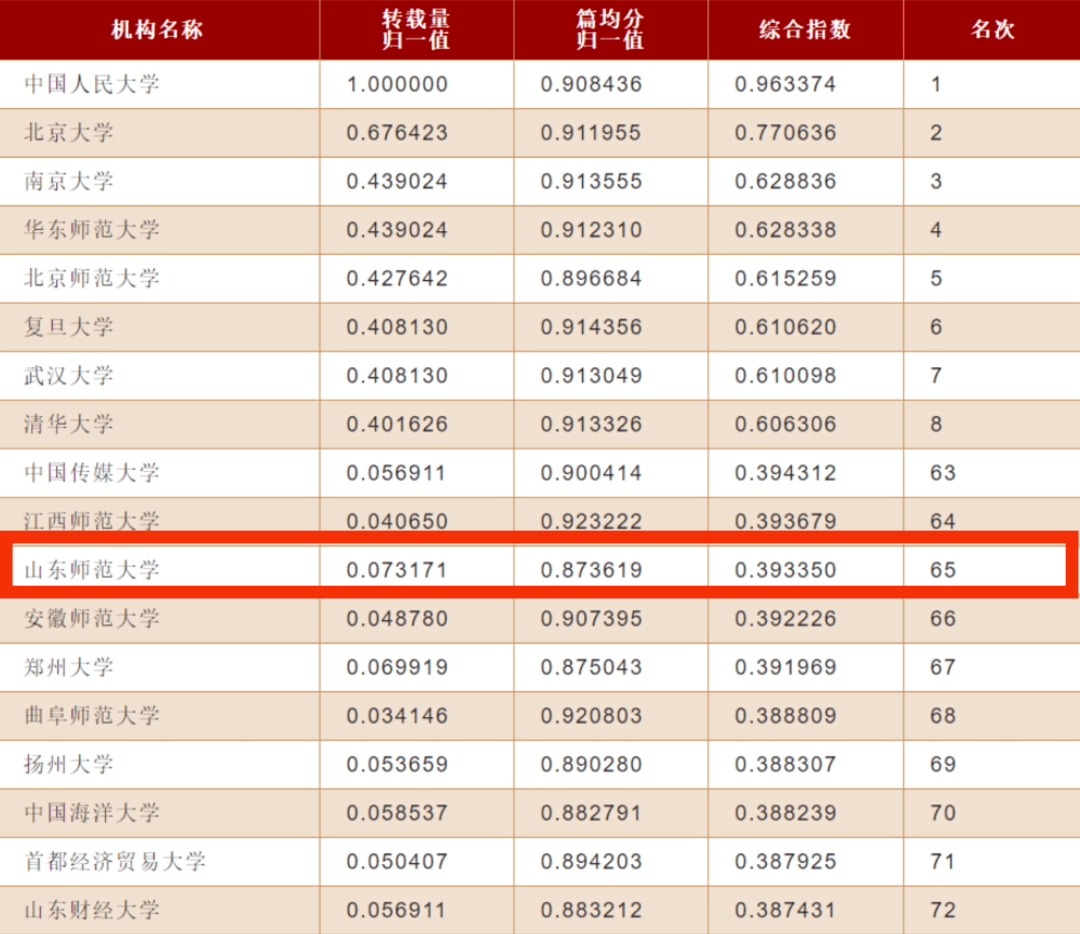Click the value 0.913555
This screenshot has width=1080, height=934.
[592, 181]
